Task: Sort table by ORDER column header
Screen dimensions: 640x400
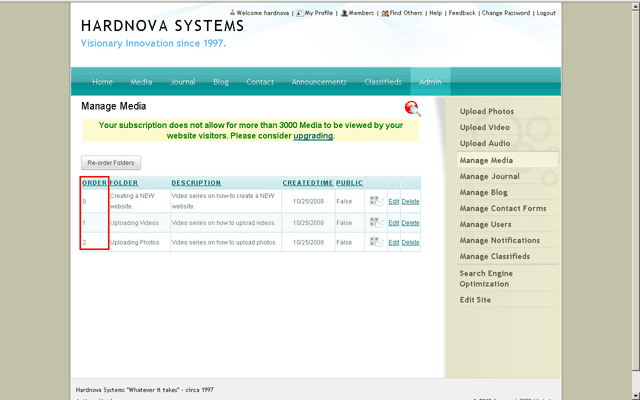Action: tap(94, 183)
